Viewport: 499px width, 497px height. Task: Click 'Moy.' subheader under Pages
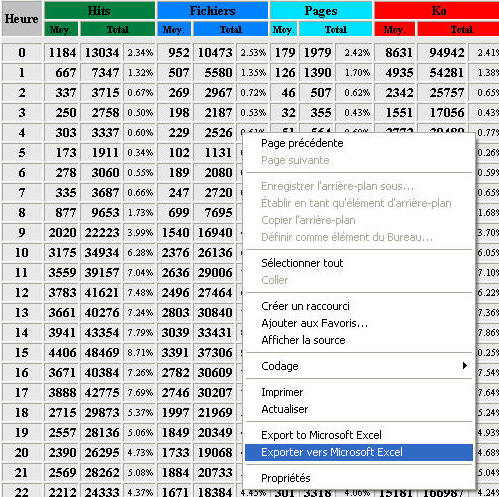coord(284,29)
